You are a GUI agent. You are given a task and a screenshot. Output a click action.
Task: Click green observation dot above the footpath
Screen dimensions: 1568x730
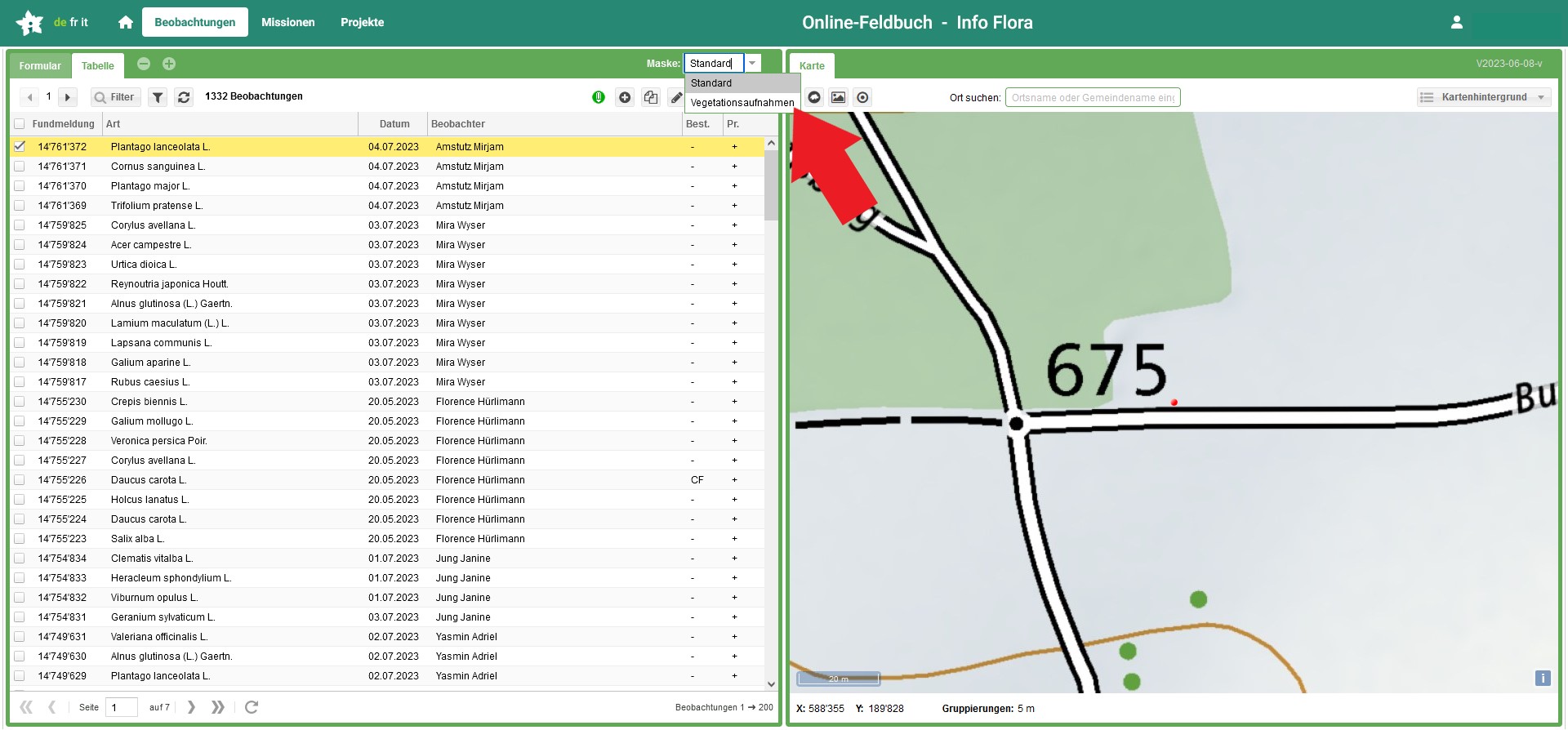tap(1198, 599)
